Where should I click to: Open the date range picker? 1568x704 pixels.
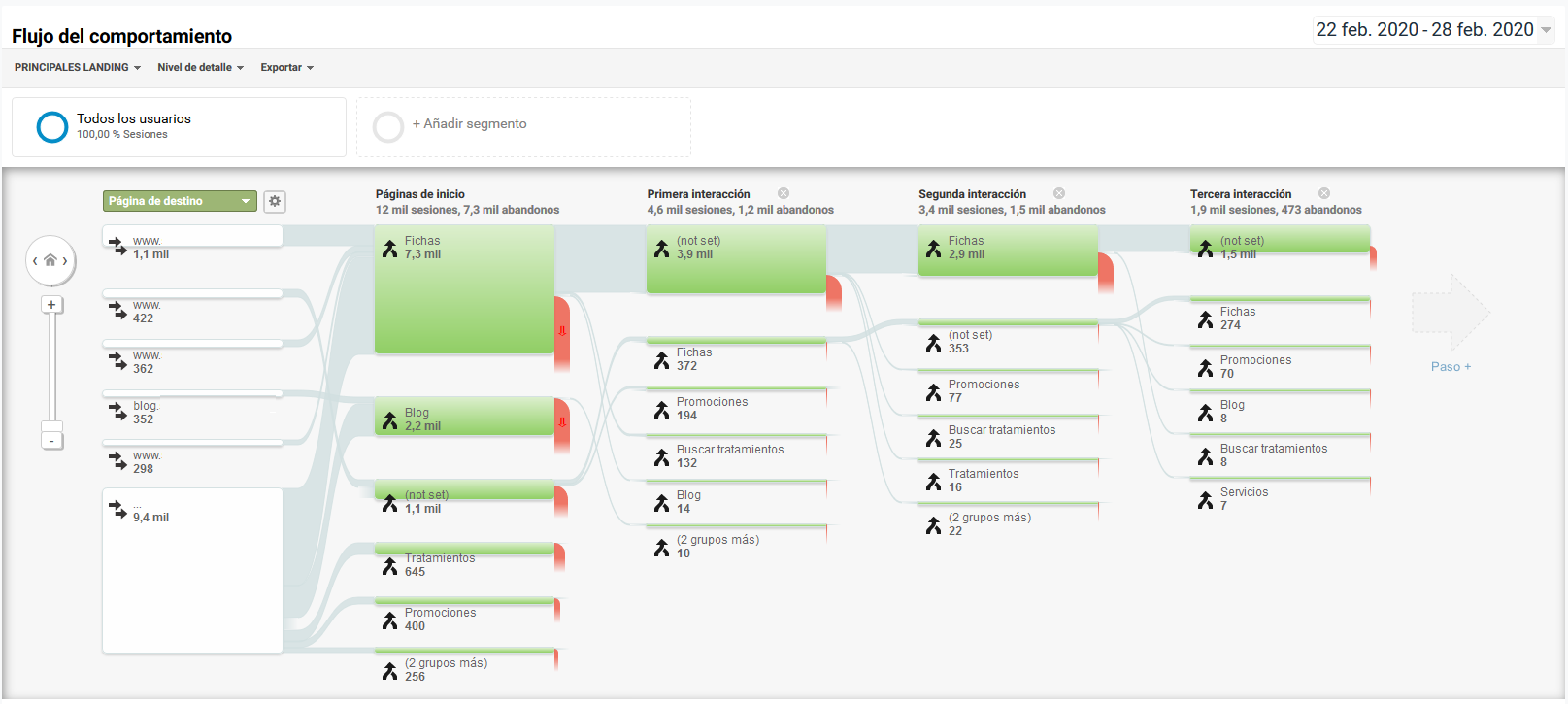tap(1433, 30)
